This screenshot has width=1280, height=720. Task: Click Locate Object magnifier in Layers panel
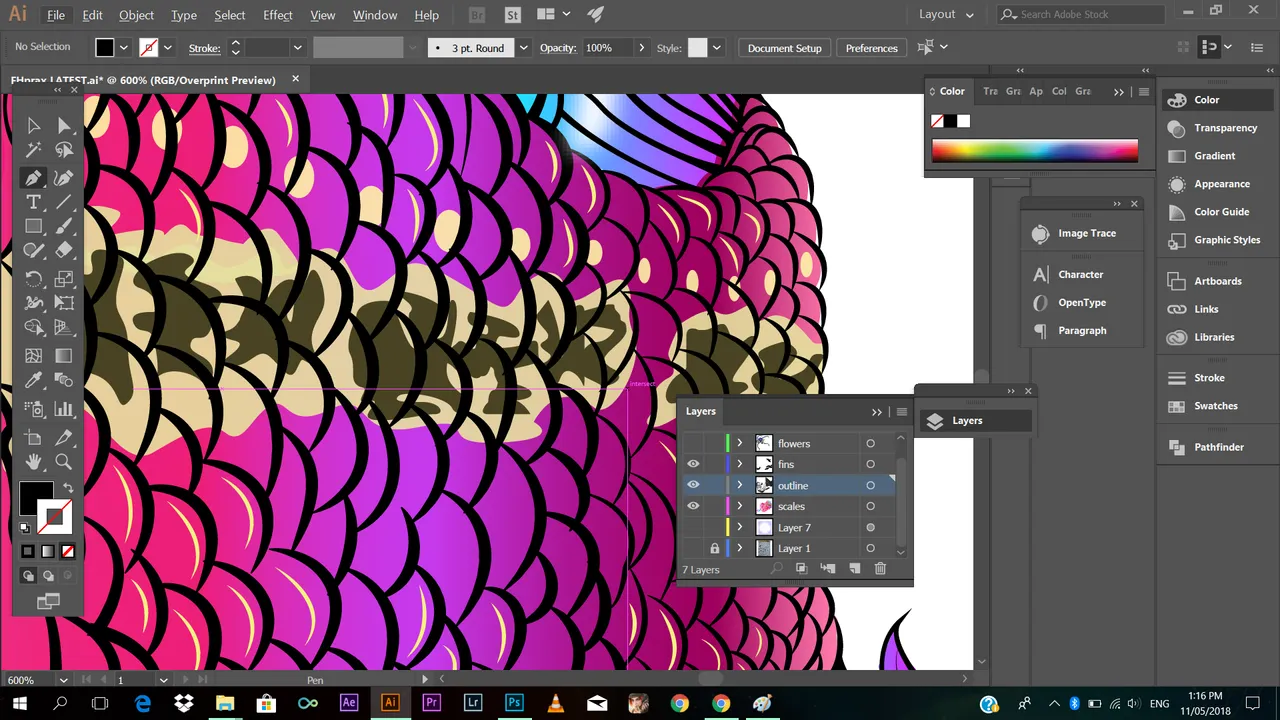(x=776, y=569)
